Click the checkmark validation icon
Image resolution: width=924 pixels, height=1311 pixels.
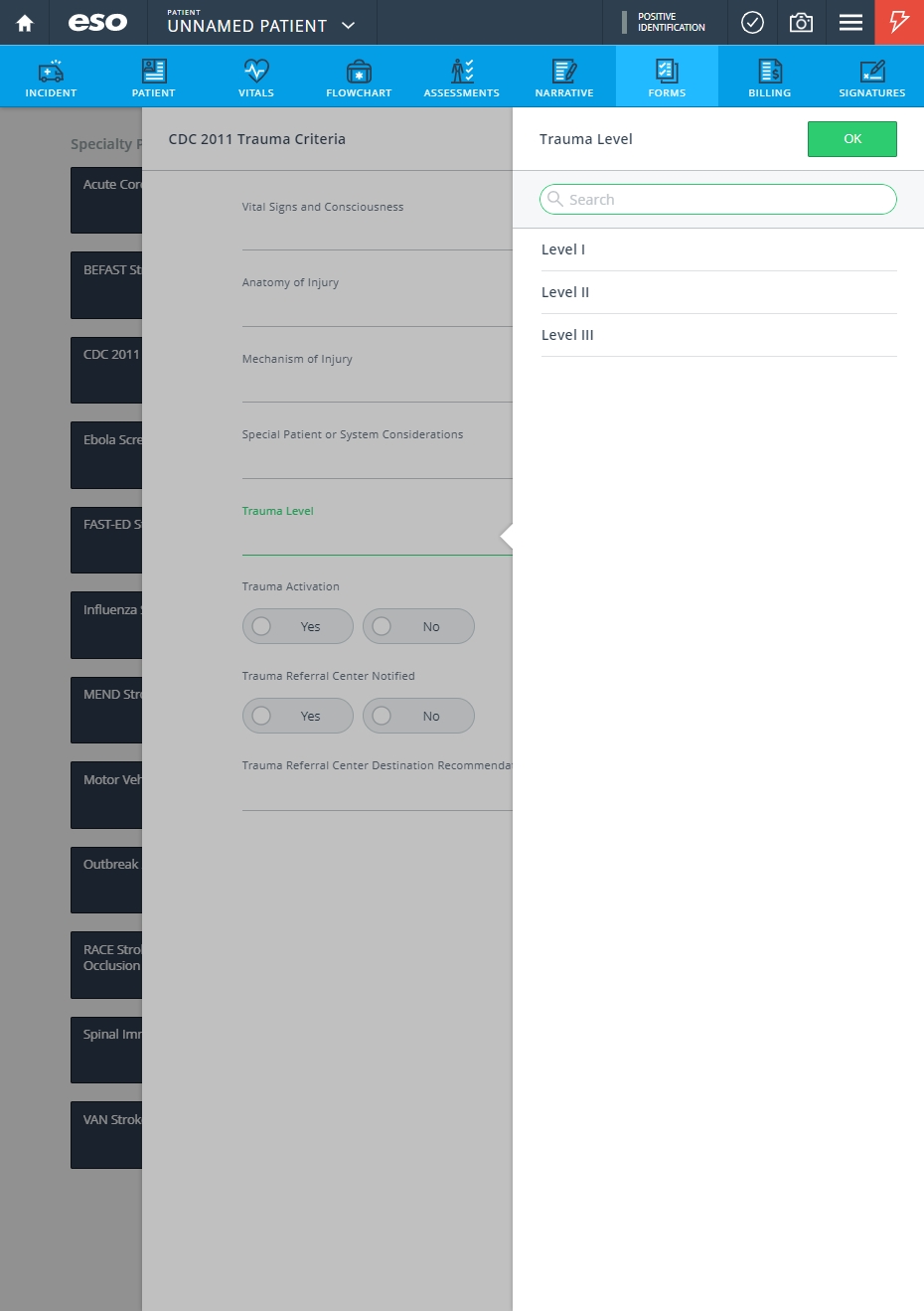pos(753,22)
